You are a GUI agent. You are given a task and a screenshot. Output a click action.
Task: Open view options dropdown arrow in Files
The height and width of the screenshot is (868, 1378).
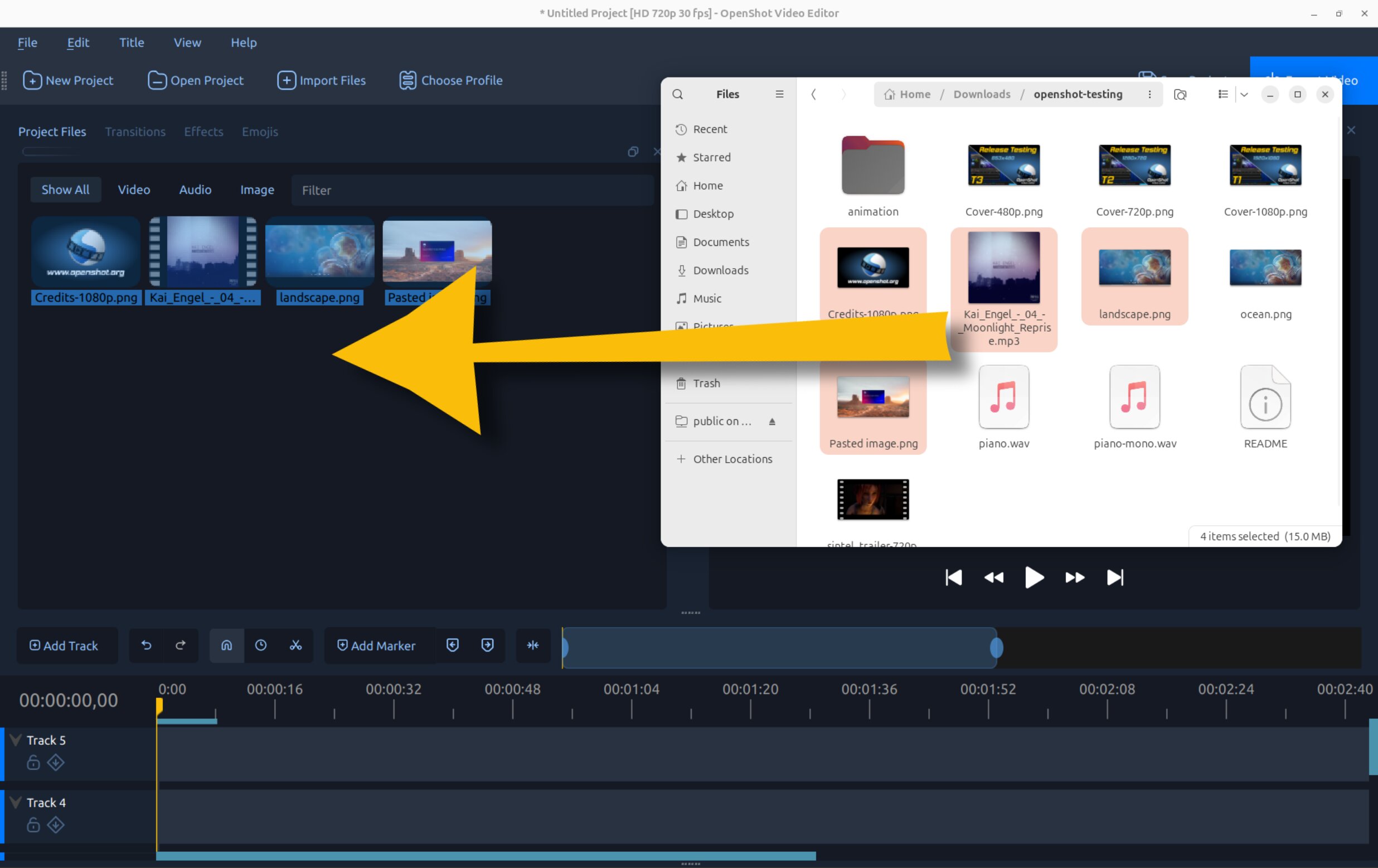point(1244,94)
